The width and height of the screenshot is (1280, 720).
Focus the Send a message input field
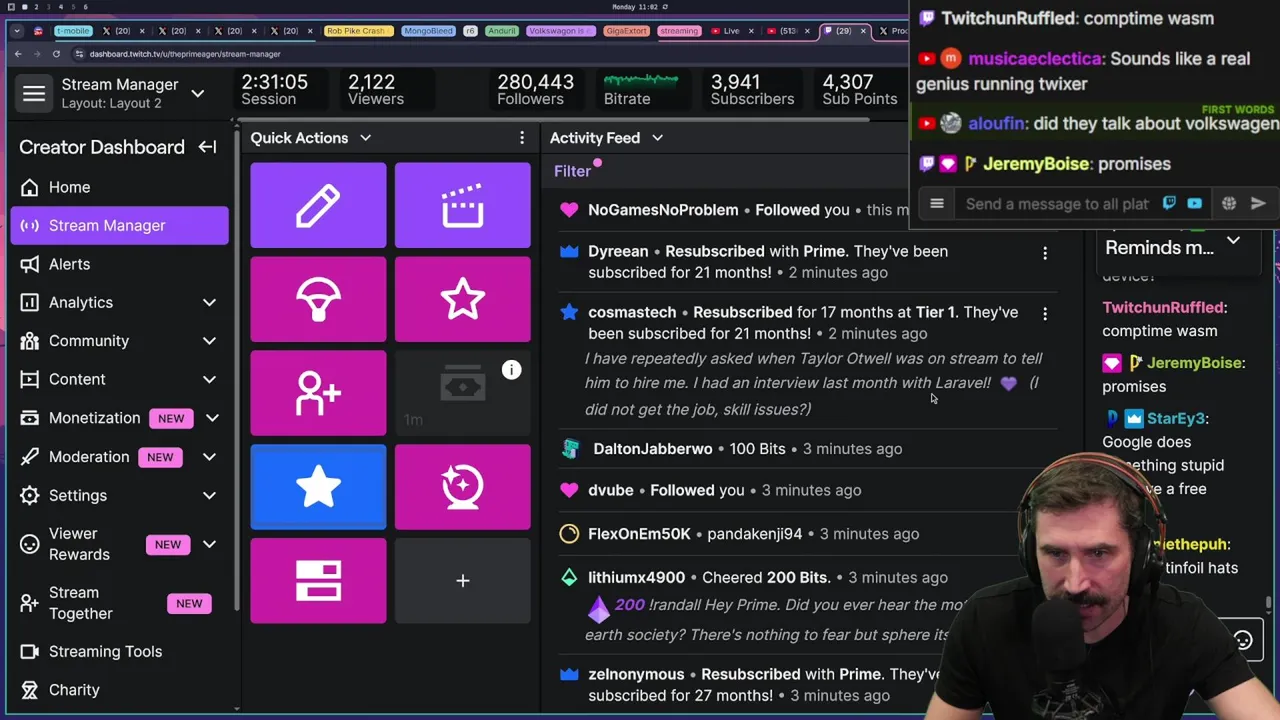click(1057, 204)
